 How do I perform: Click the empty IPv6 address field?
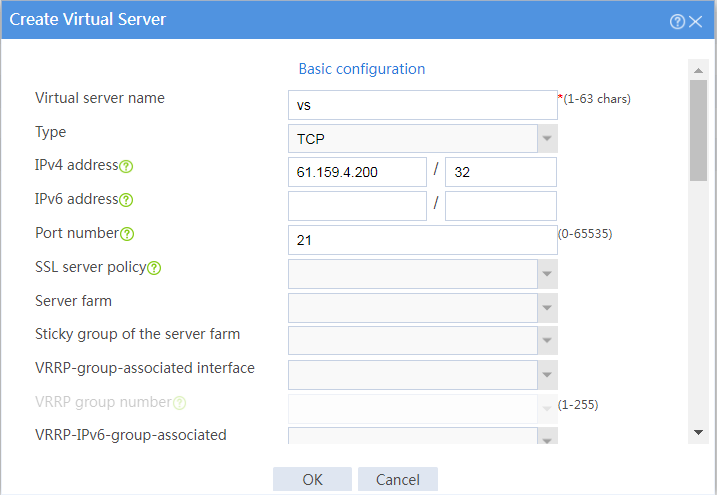click(x=357, y=206)
